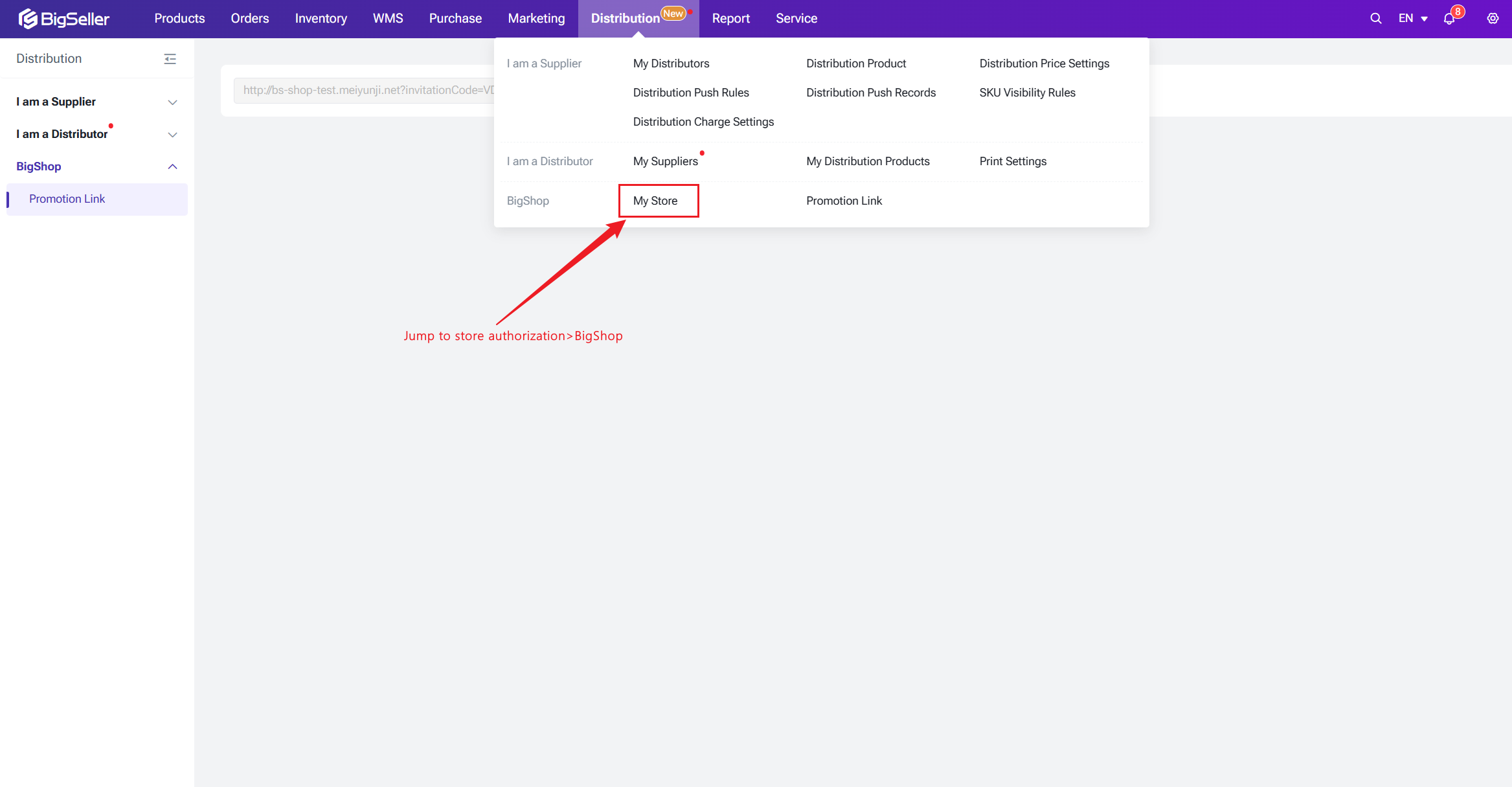Open the settings gear icon

(x=1493, y=19)
